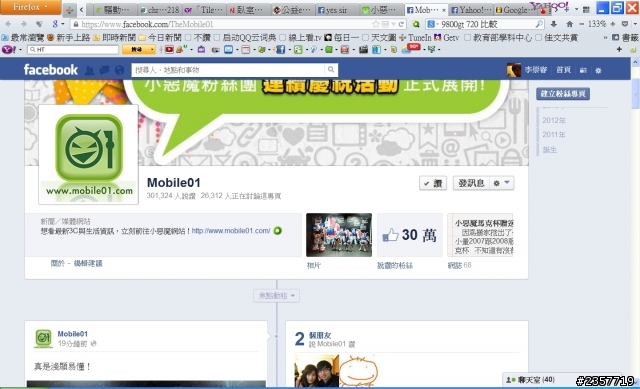Open the 教育部學科中心 bookmark
Viewport: 640px width, 389px height.
(498, 38)
